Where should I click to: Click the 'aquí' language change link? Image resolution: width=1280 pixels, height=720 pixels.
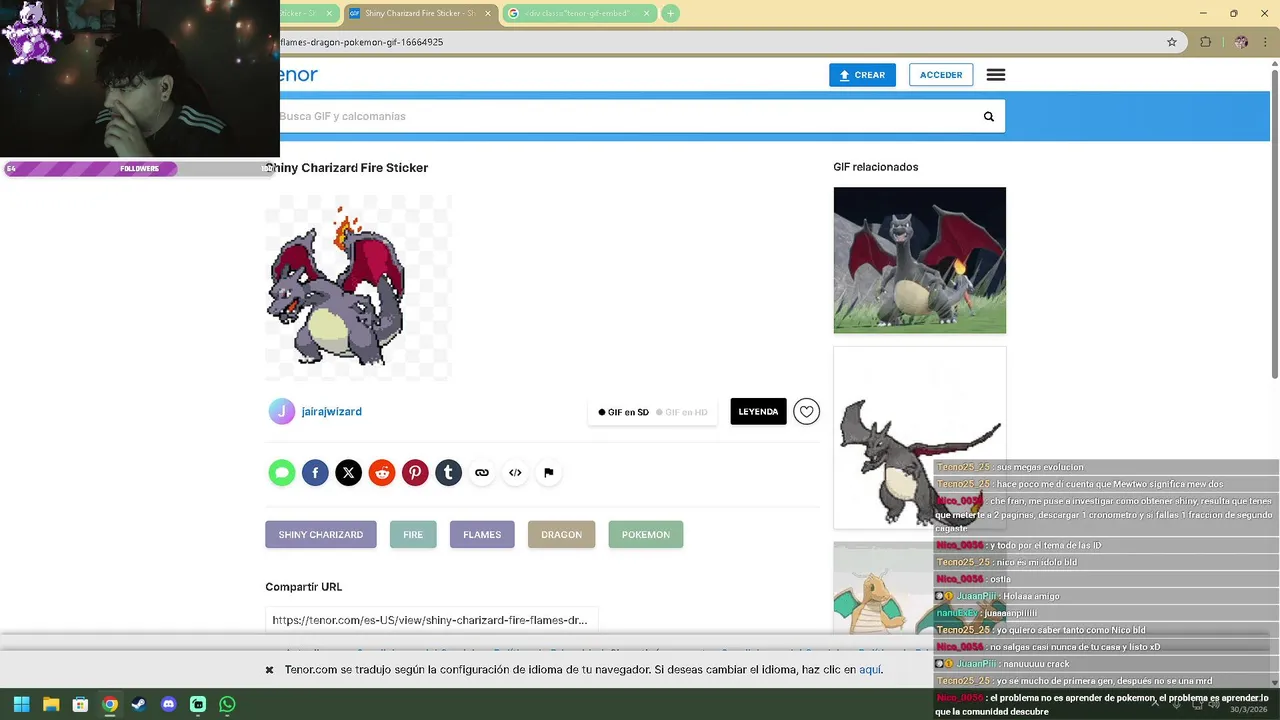(x=870, y=670)
